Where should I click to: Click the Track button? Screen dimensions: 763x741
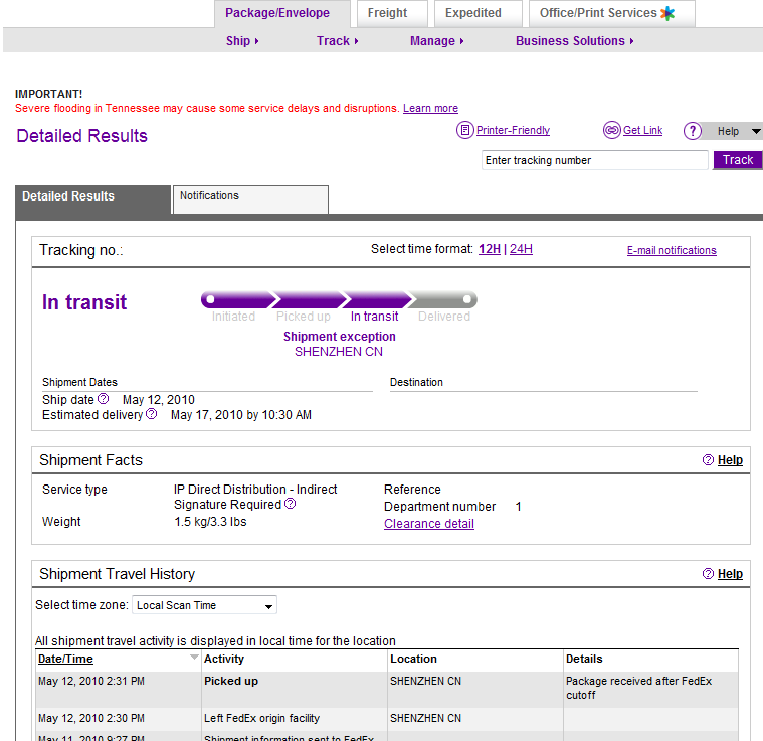pos(737,160)
